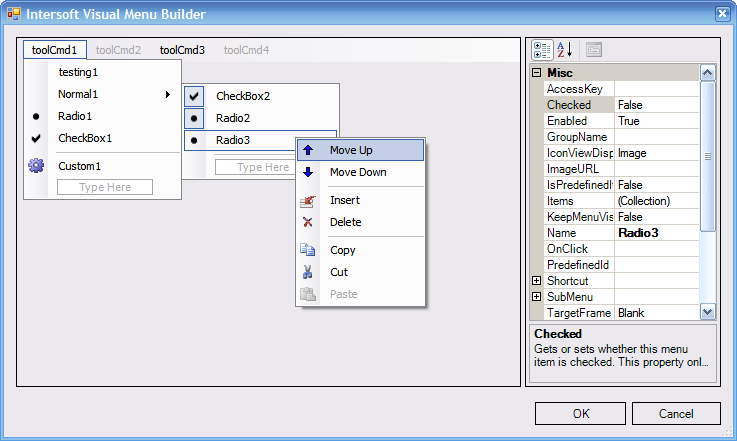Select the Radio1 bullet

36,116
